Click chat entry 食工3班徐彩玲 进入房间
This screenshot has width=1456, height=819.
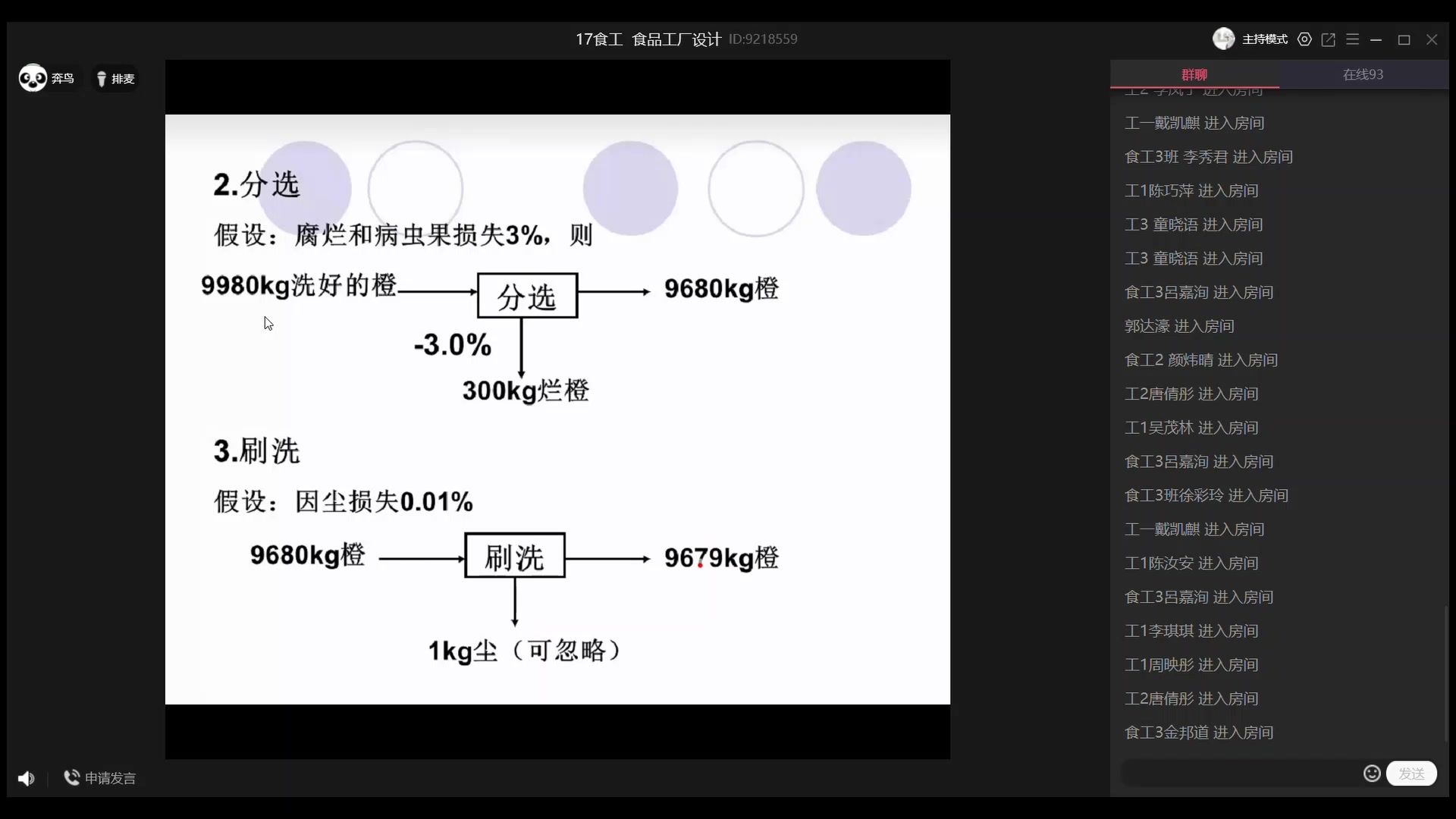(1206, 496)
